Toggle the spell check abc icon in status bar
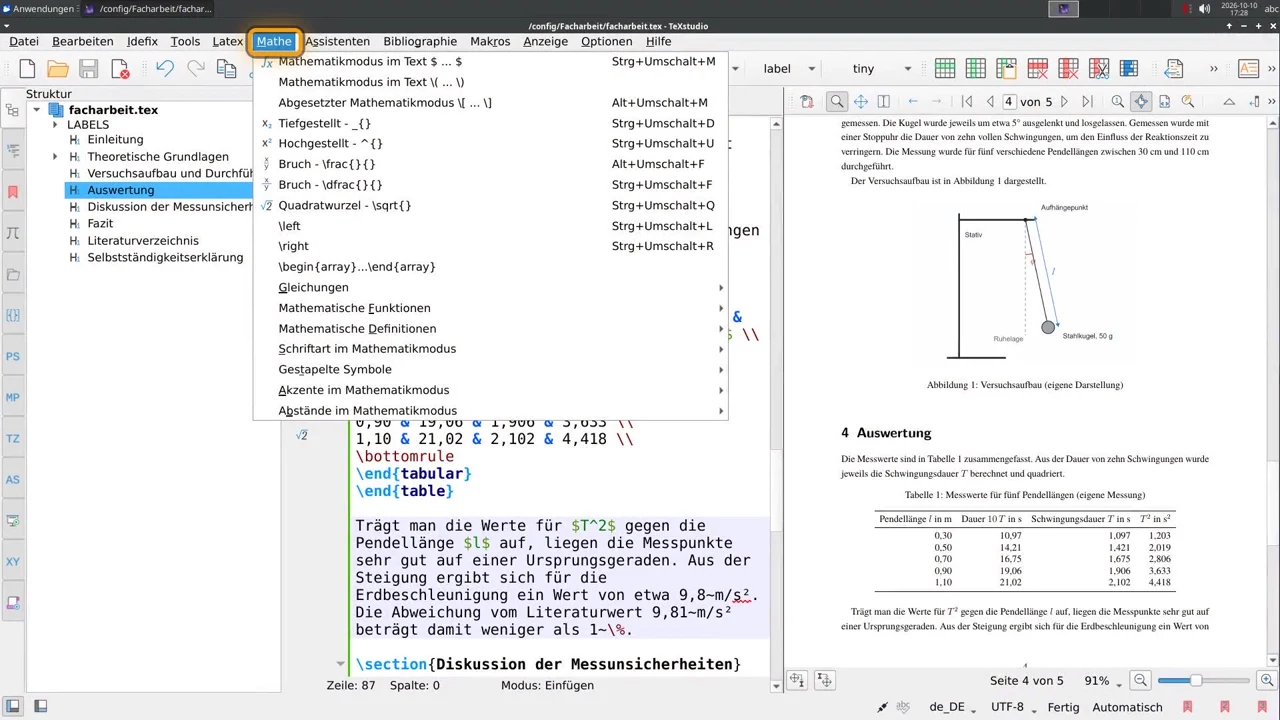Screen dimensions: 1280x720 903,707
